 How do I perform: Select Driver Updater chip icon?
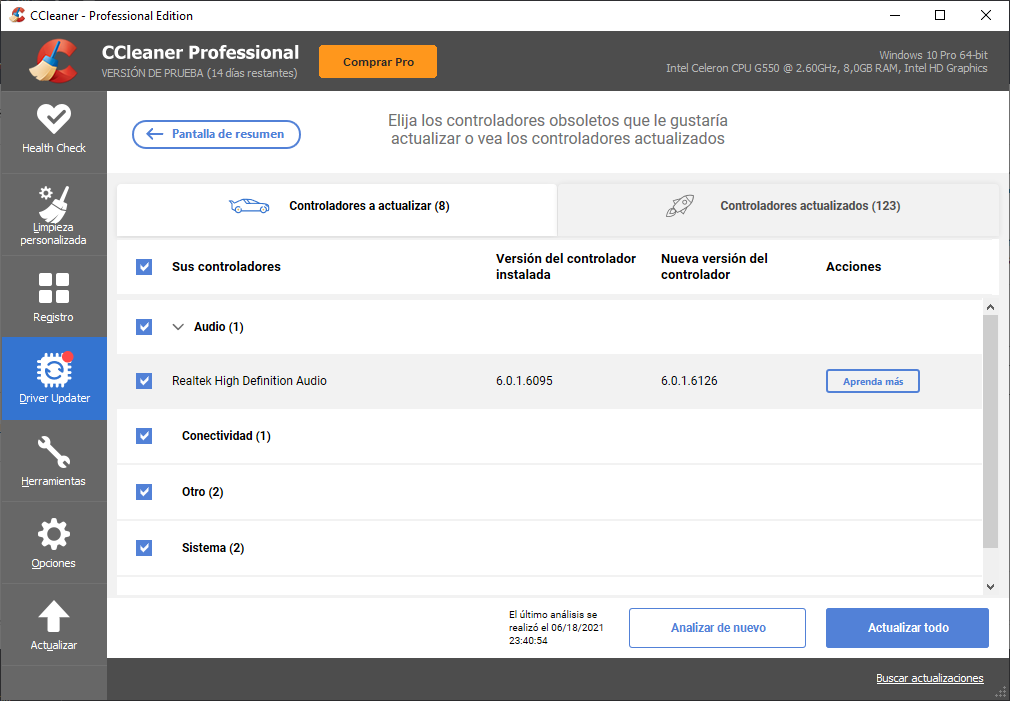[x=54, y=370]
